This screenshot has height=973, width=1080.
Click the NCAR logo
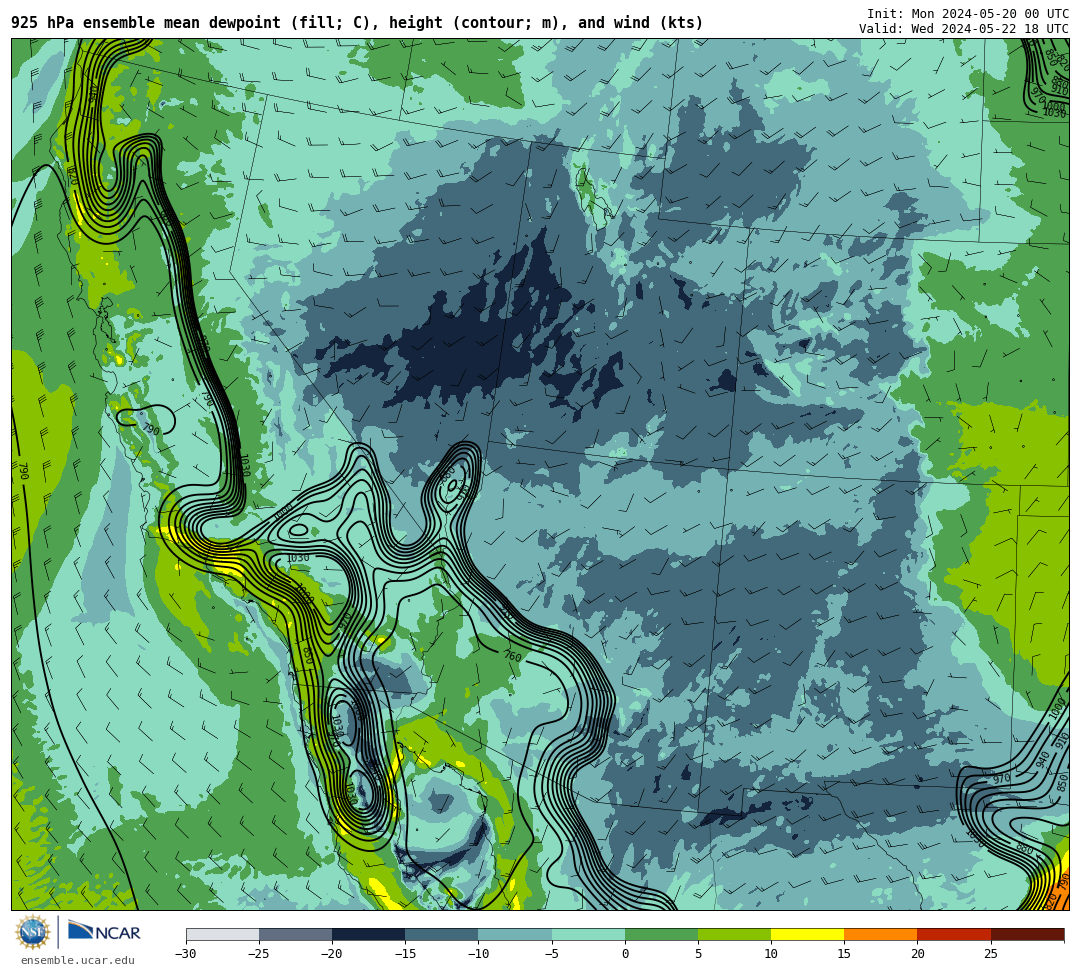(104, 932)
